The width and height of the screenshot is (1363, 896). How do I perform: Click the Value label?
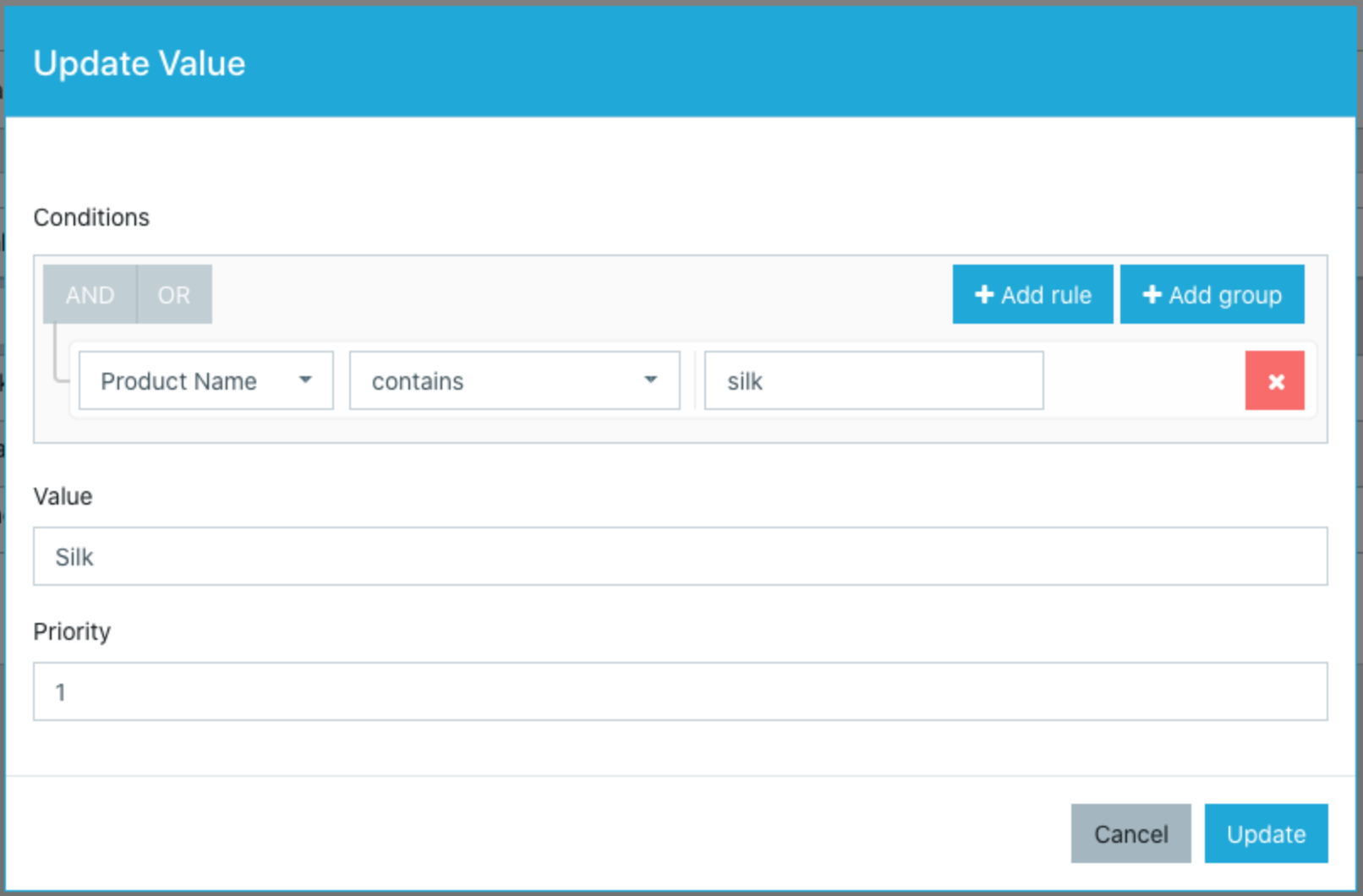click(x=63, y=496)
